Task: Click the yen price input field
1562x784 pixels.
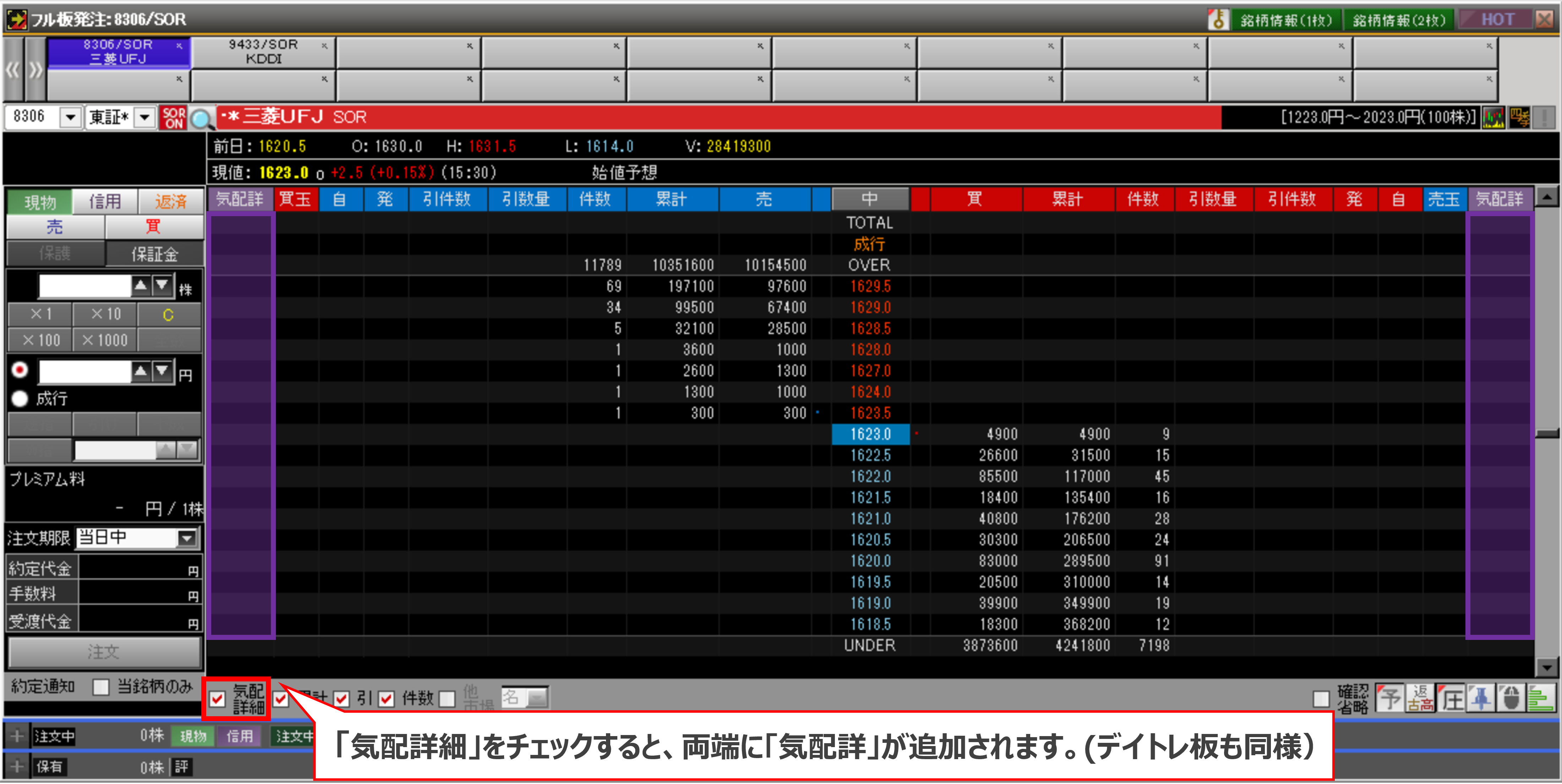Action: (85, 372)
